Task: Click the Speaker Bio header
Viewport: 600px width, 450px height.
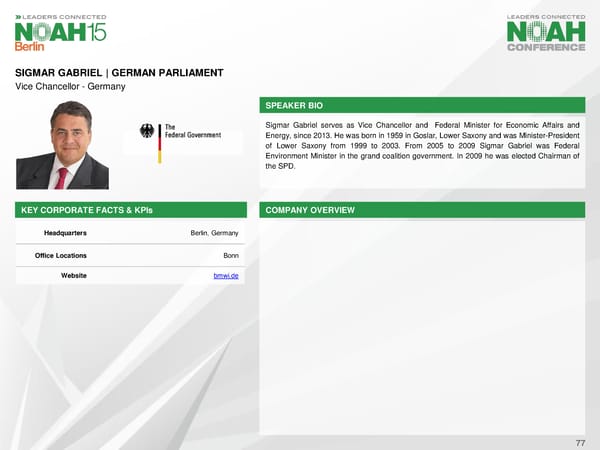Action: click(x=290, y=105)
